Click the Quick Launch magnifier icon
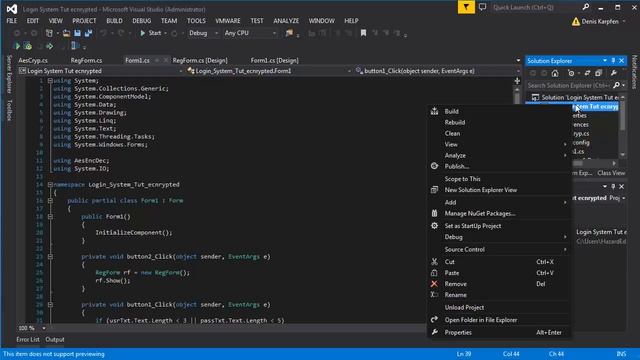This screenshot has width=640, height=360. 586,7
